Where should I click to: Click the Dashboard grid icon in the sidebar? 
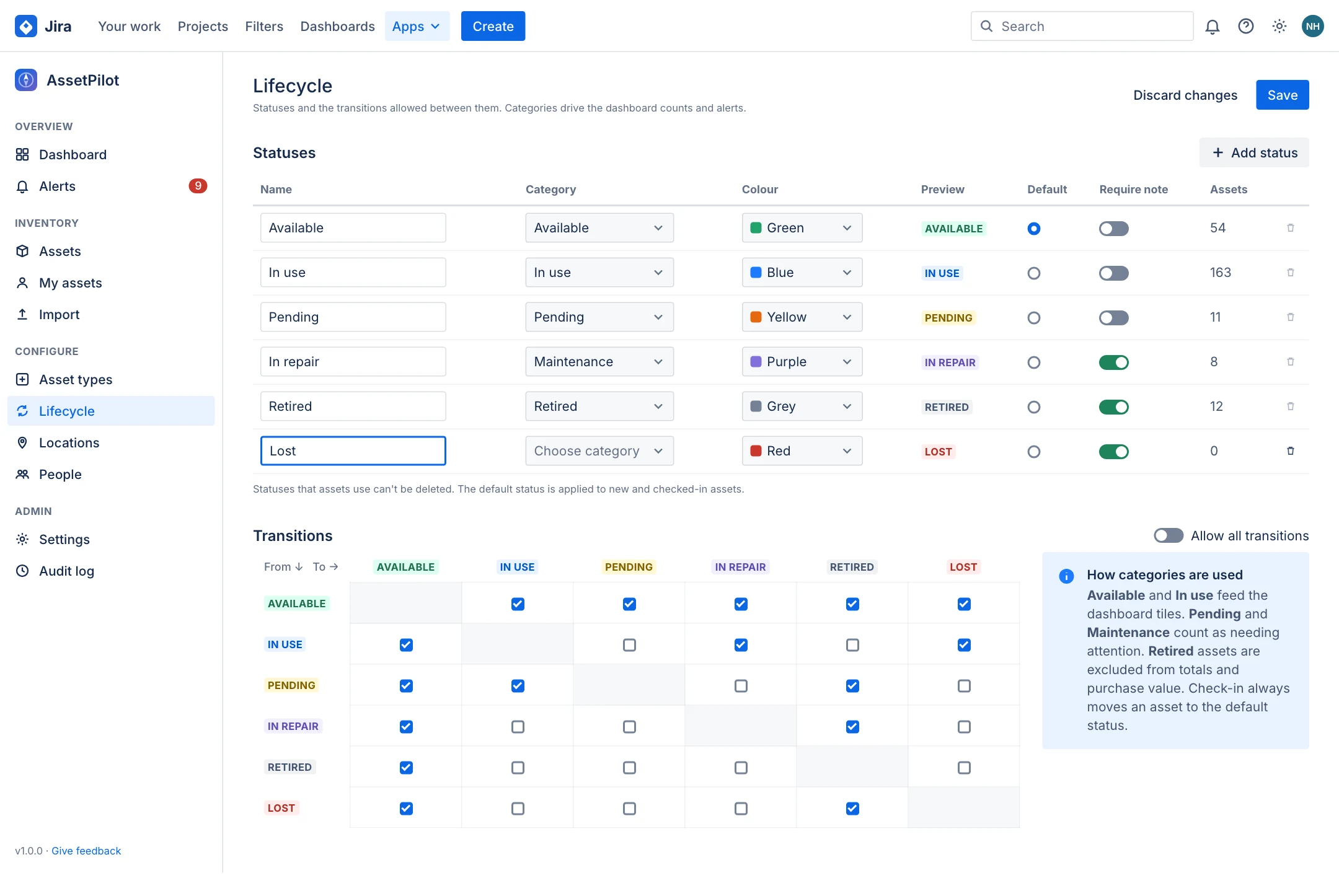[22, 154]
